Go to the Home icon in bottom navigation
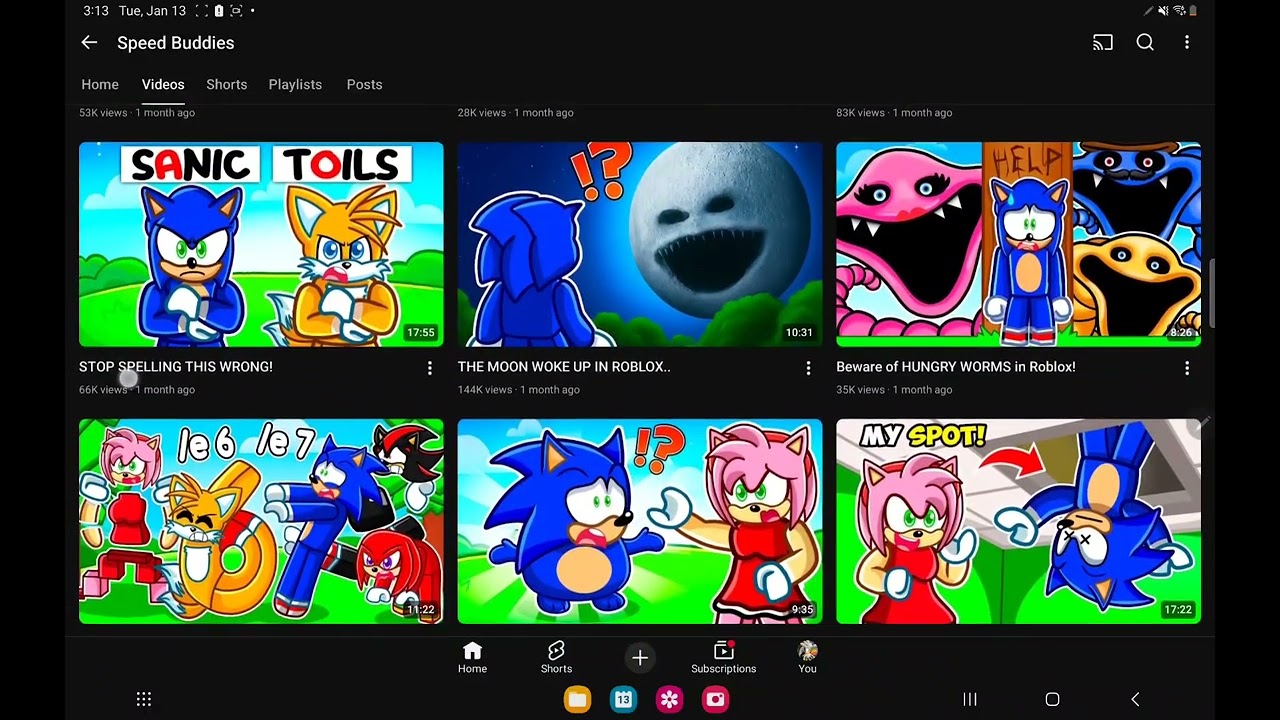1280x720 pixels. point(472,657)
